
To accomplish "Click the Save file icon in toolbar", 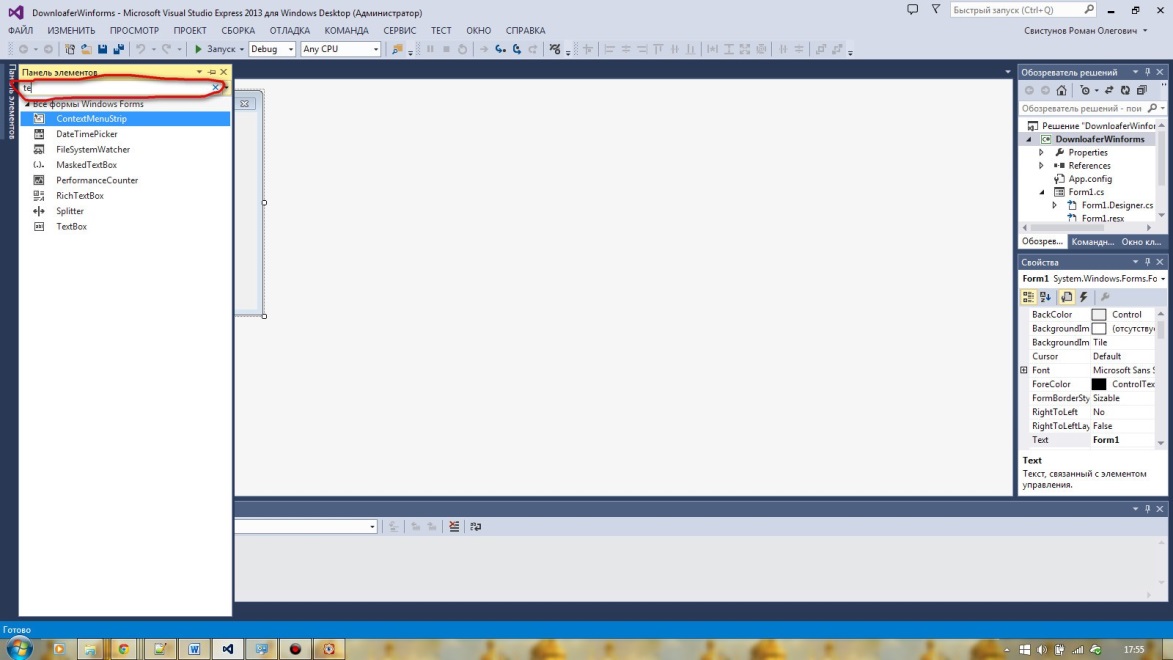I will click(102, 49).
